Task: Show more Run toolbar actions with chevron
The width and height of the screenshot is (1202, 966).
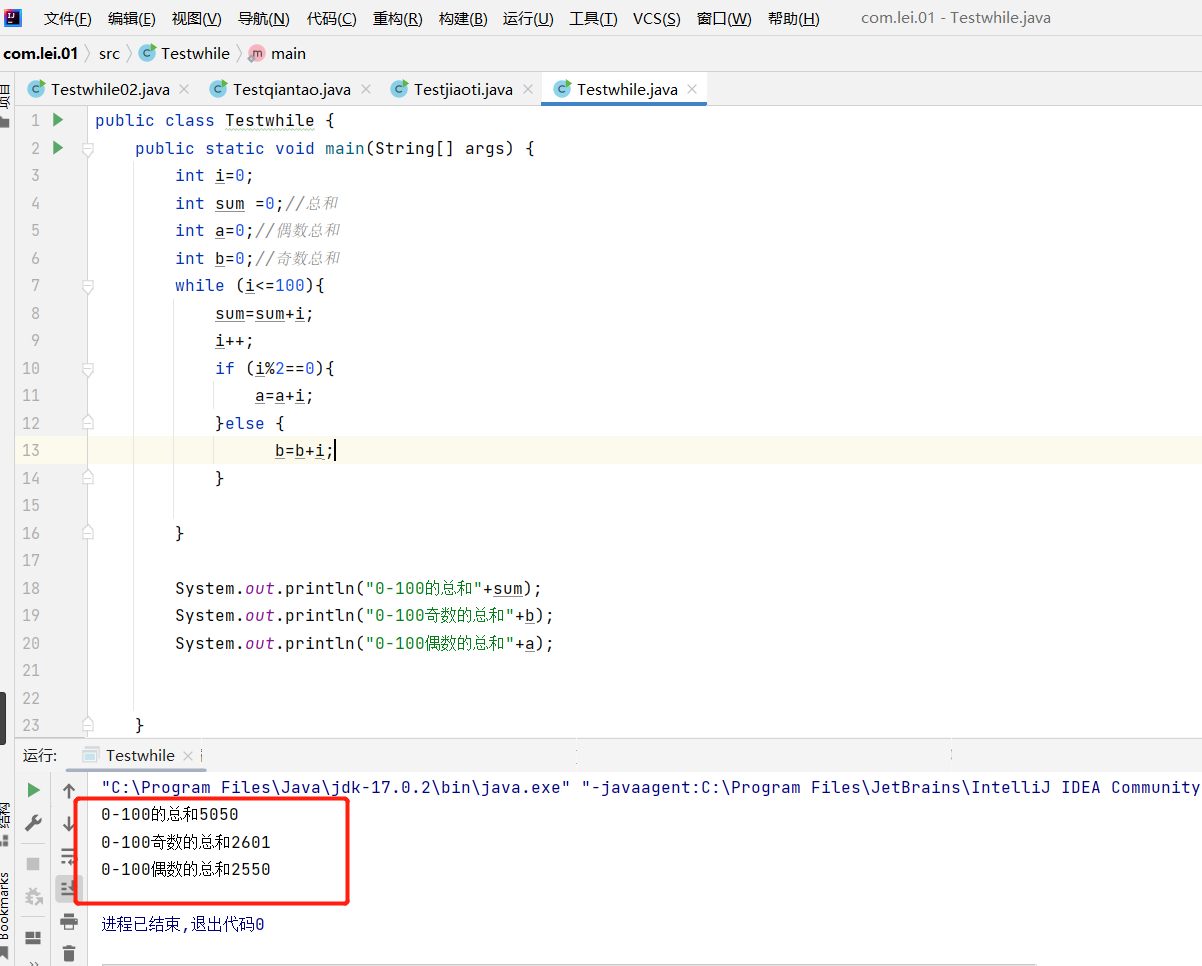Action: tap(33, 962)
